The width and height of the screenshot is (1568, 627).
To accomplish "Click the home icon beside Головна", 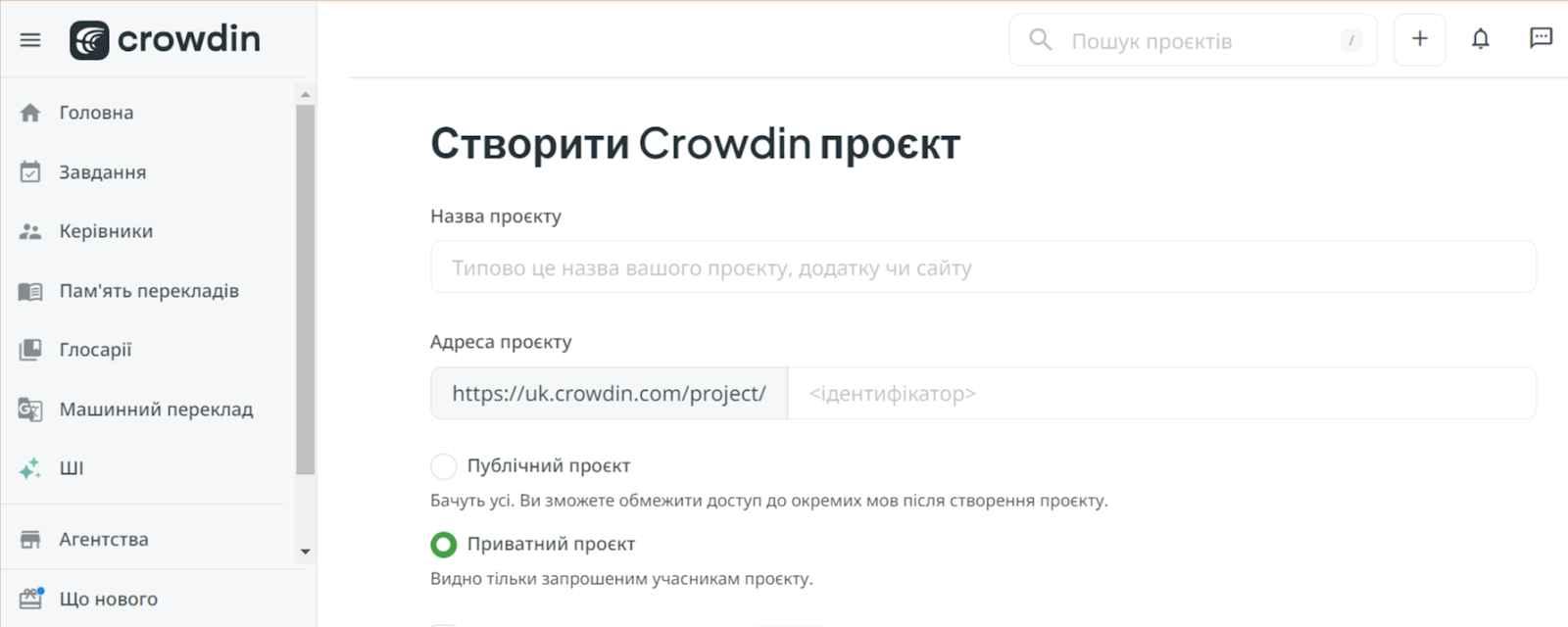I will click(x=30, y=113).
